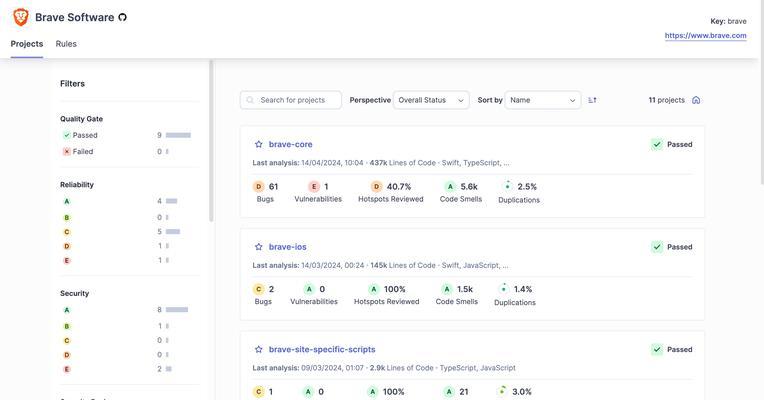Click brave-site-specific-scripts Passed checkmark icon
This screenshot has width=764, height=400.
(x=657, y=349)
